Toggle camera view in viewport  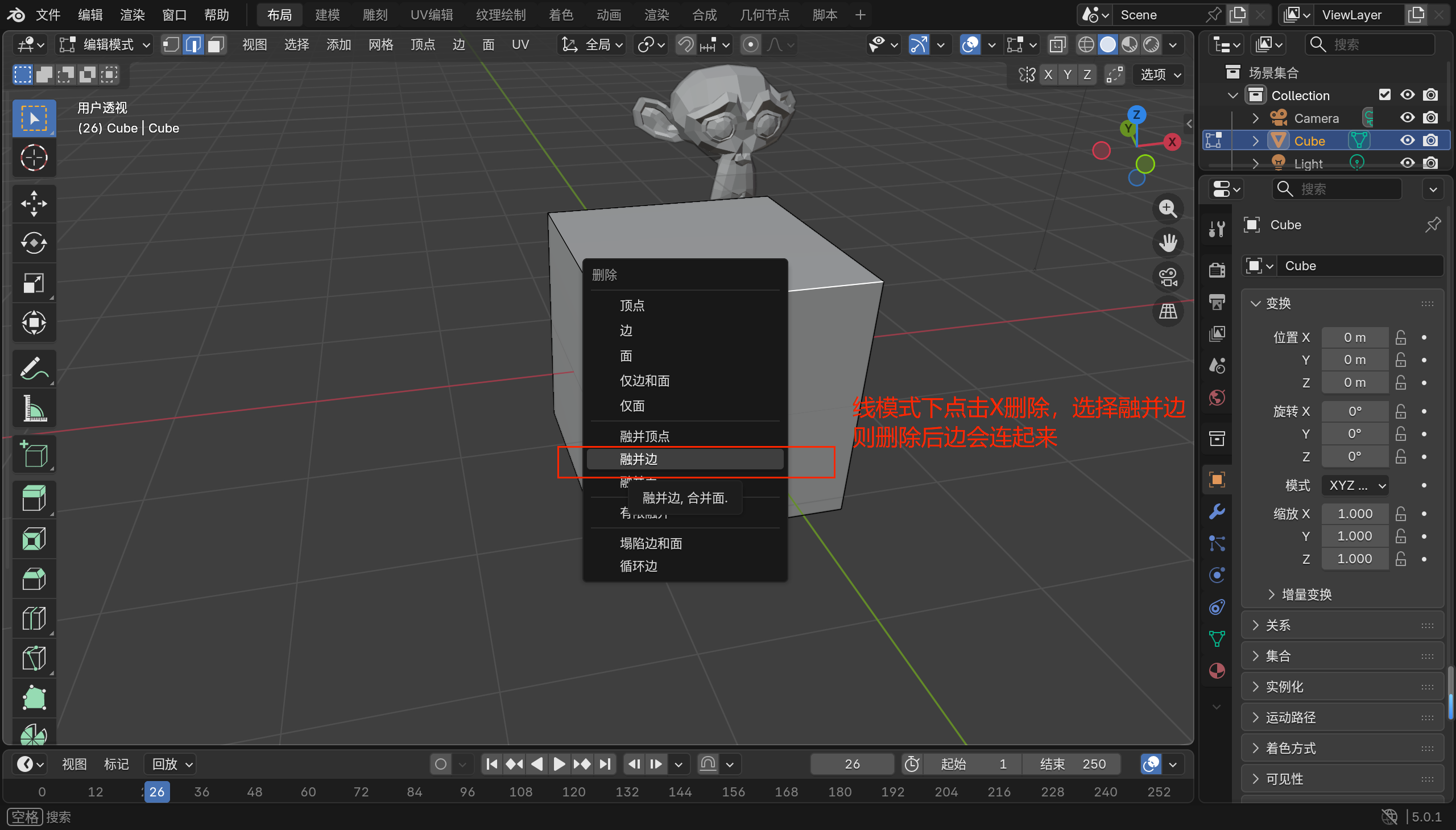point(1168,278)
